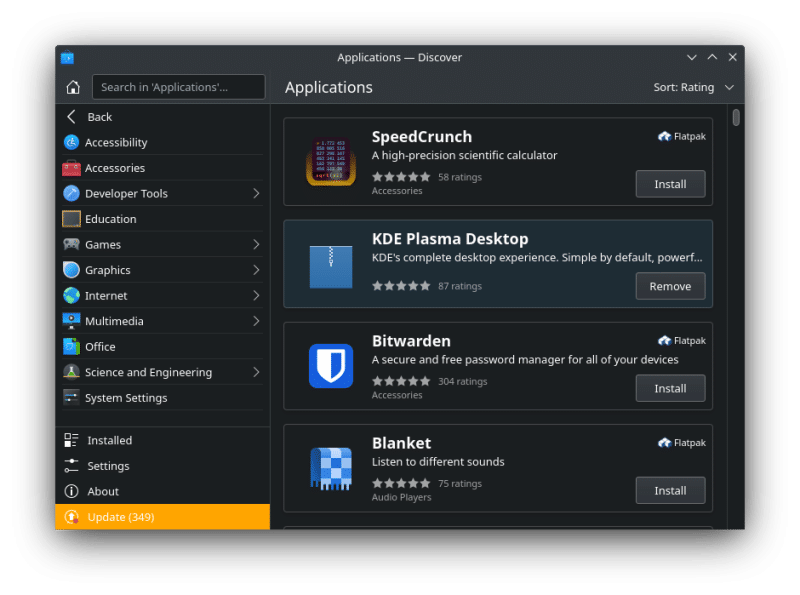Open the Installed page label

click(110, 440)
